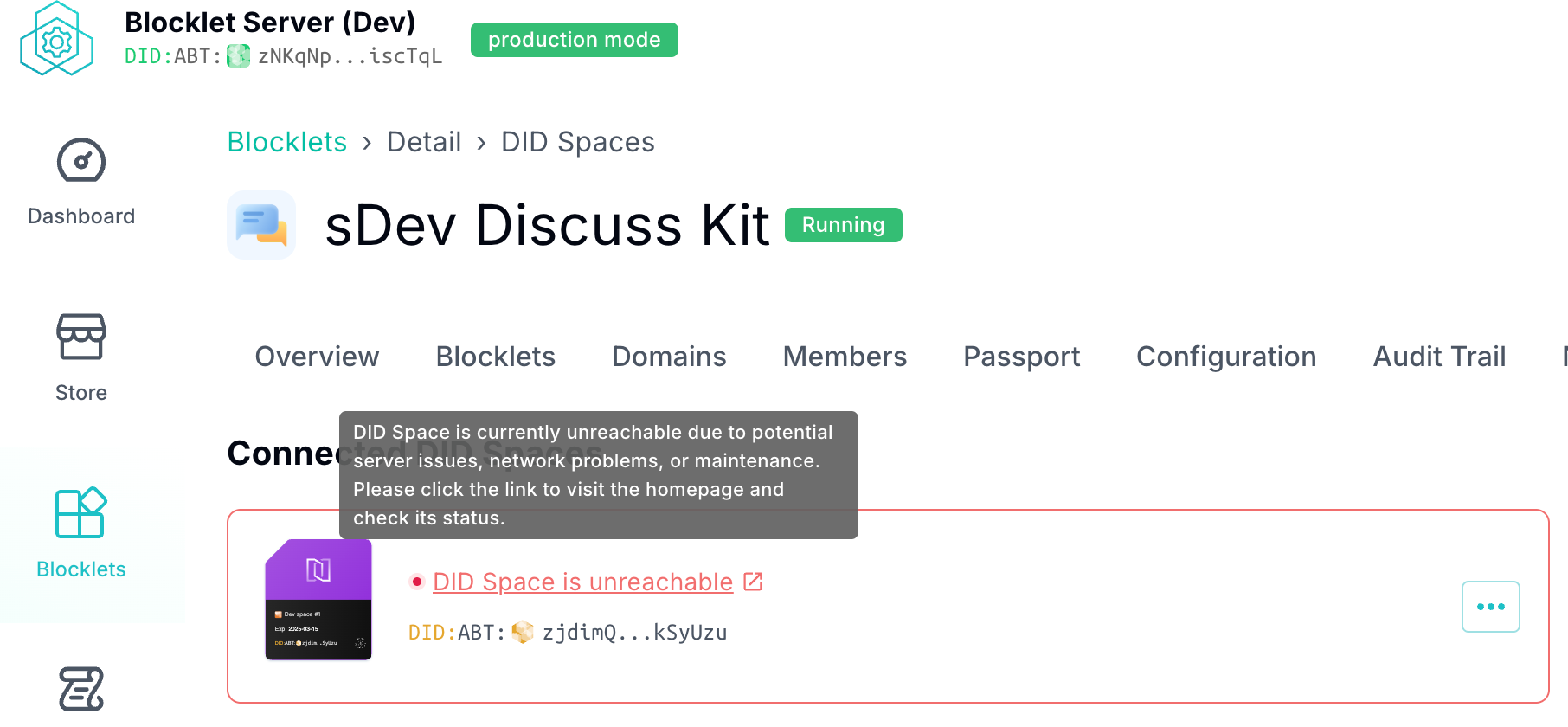Open the Passport tab
1568x727 pixels.
click(1021, 357)
